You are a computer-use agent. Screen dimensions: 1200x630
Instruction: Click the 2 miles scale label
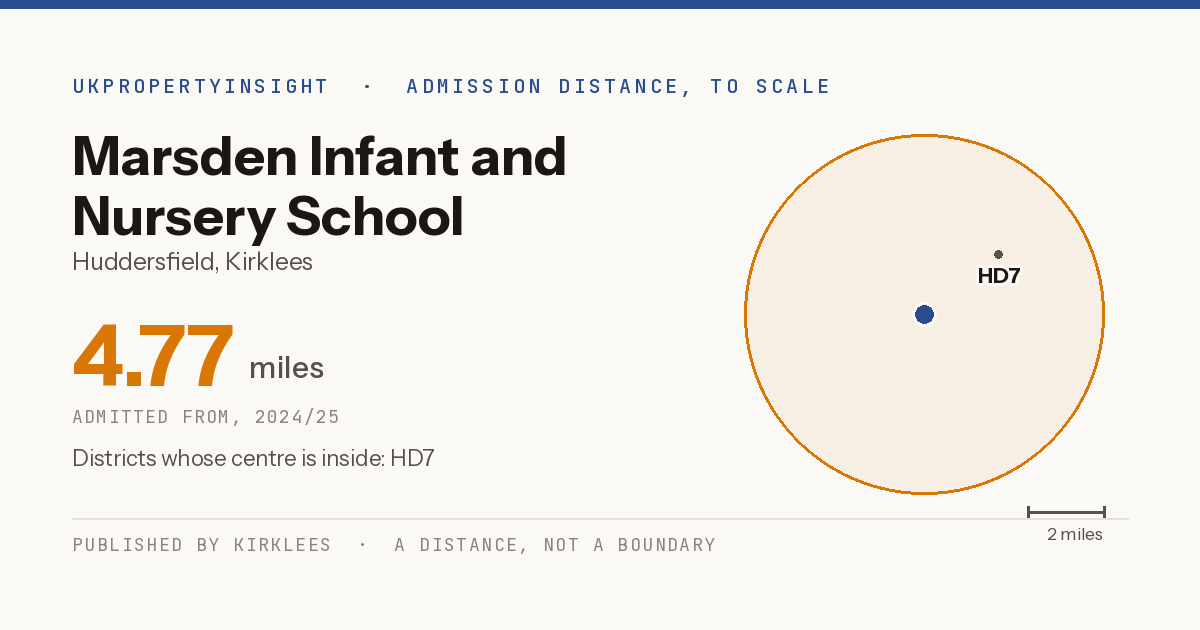[x=1075, y=535]
